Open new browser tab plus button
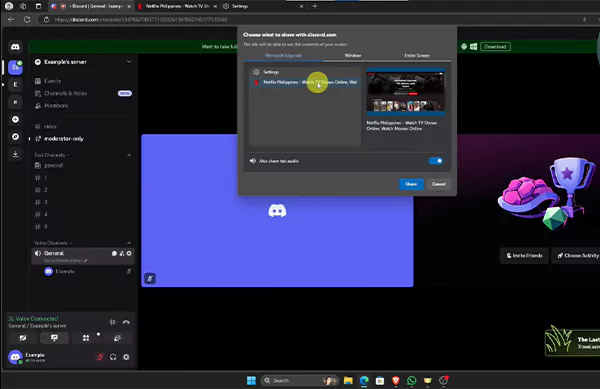This screenshot has width=600, height=389. click(315, 6)
